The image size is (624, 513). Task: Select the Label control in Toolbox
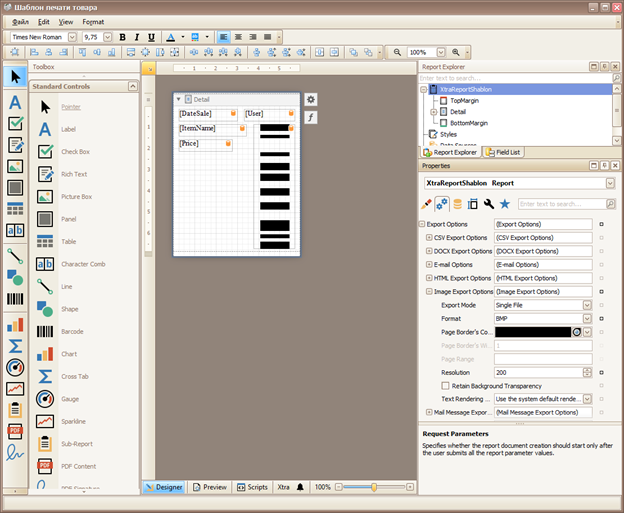click(x=68, y=129)
